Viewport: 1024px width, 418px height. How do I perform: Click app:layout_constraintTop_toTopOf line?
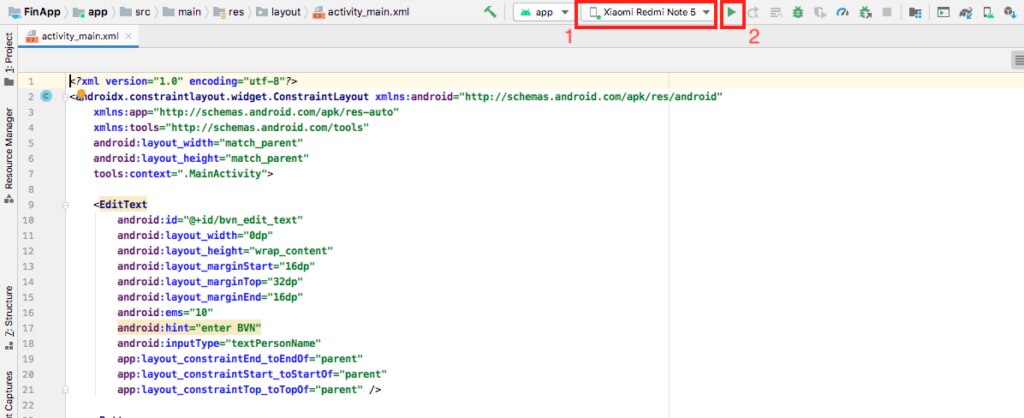249,390
